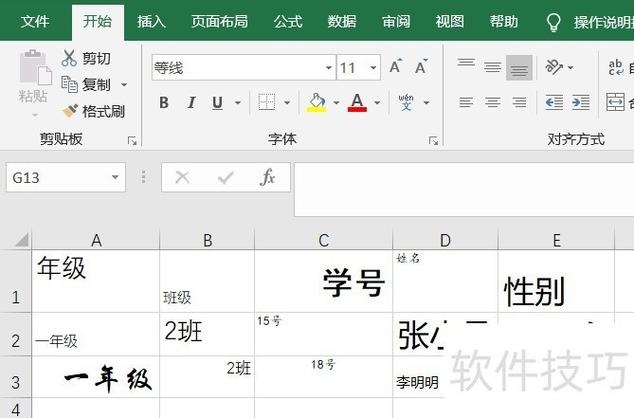Click the Copy icon
This screenshot has width=634, height=418.
pos(69,84)
